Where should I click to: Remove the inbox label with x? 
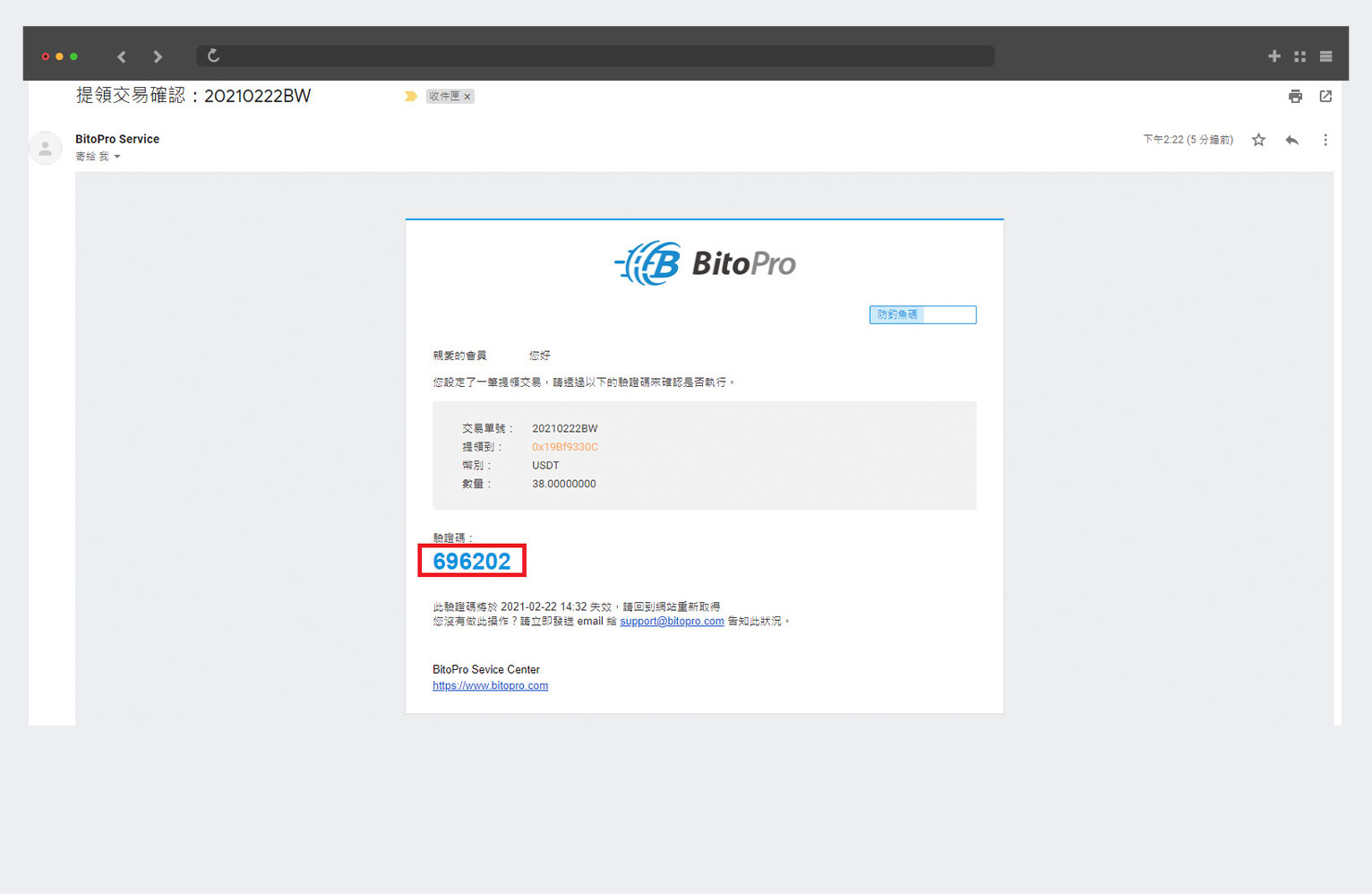click(x=467, y=97)
